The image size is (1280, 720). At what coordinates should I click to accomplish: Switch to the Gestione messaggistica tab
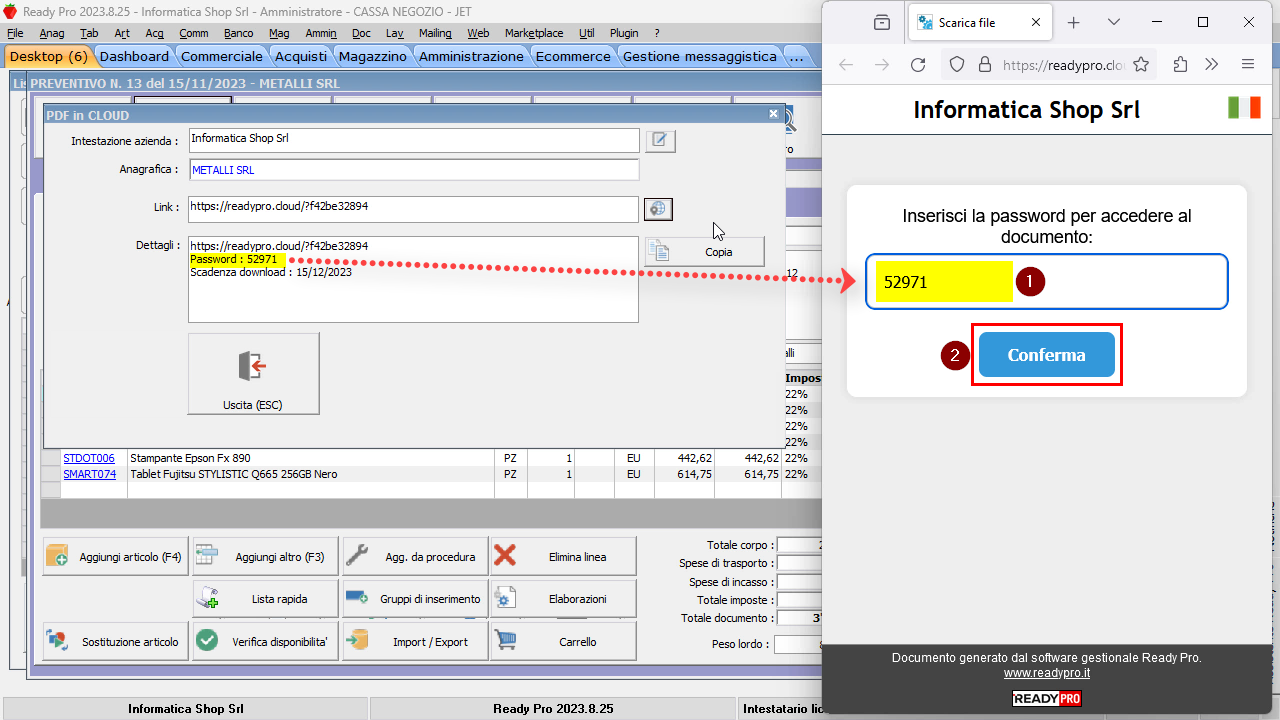(x=700, y=57)
